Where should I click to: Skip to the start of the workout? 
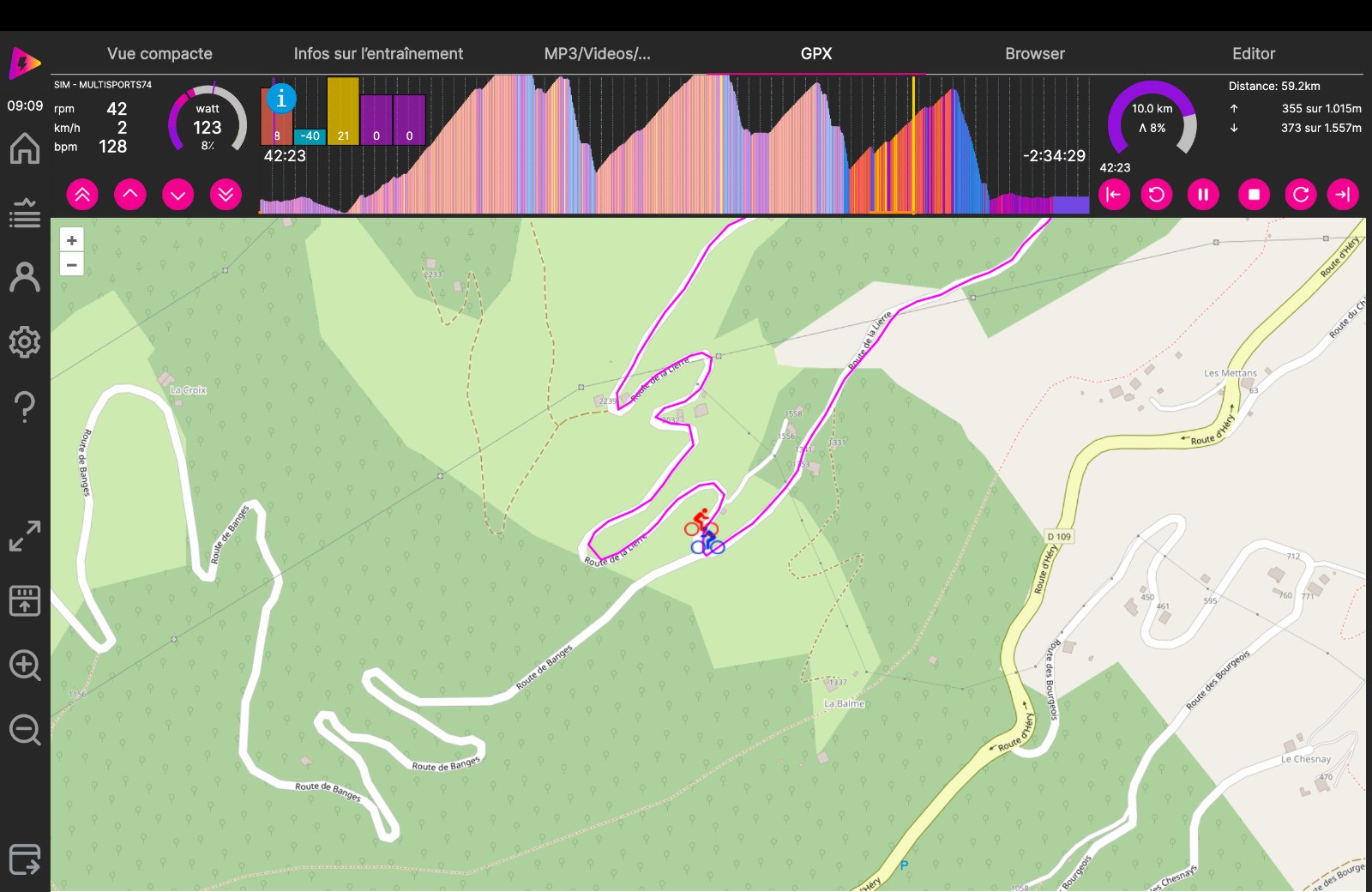(x=1114, y=195)
